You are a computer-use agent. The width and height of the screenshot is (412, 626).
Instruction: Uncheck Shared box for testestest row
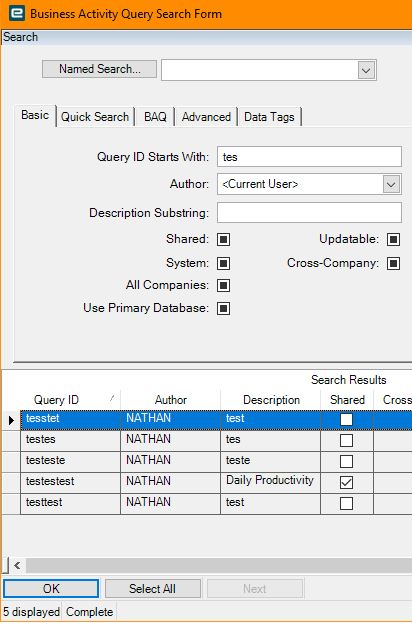tap(346, 482)
